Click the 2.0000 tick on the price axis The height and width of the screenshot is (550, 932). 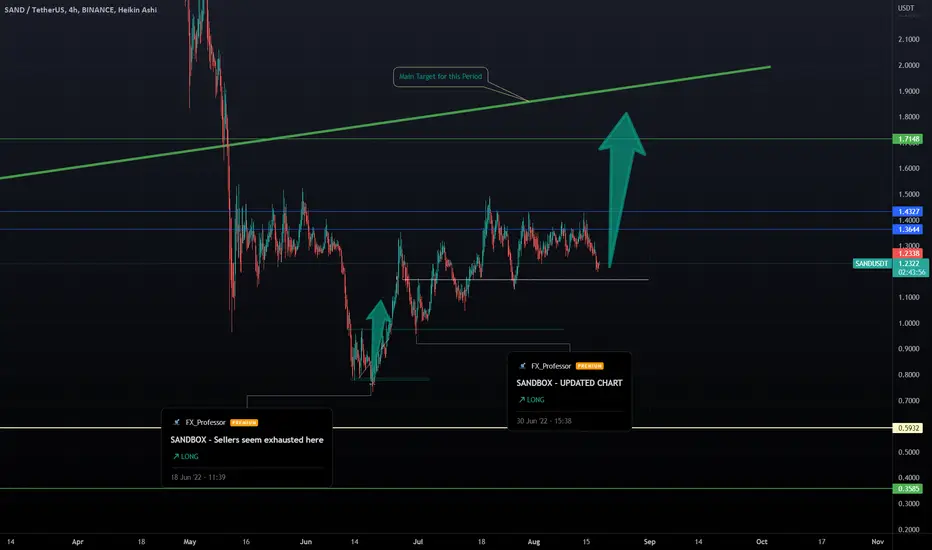[x=909, y=65]
